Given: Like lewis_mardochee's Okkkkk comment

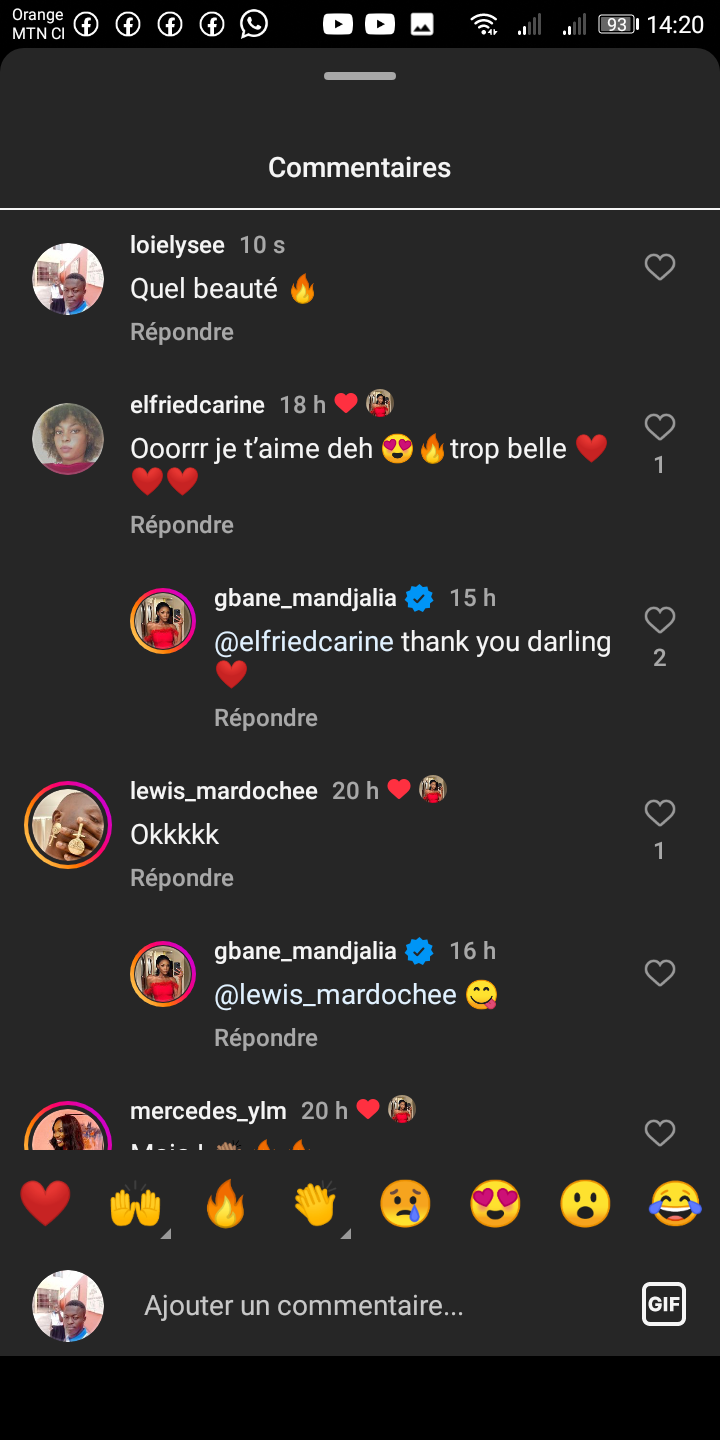Looking at the screenshot, I should coord(659,814).
